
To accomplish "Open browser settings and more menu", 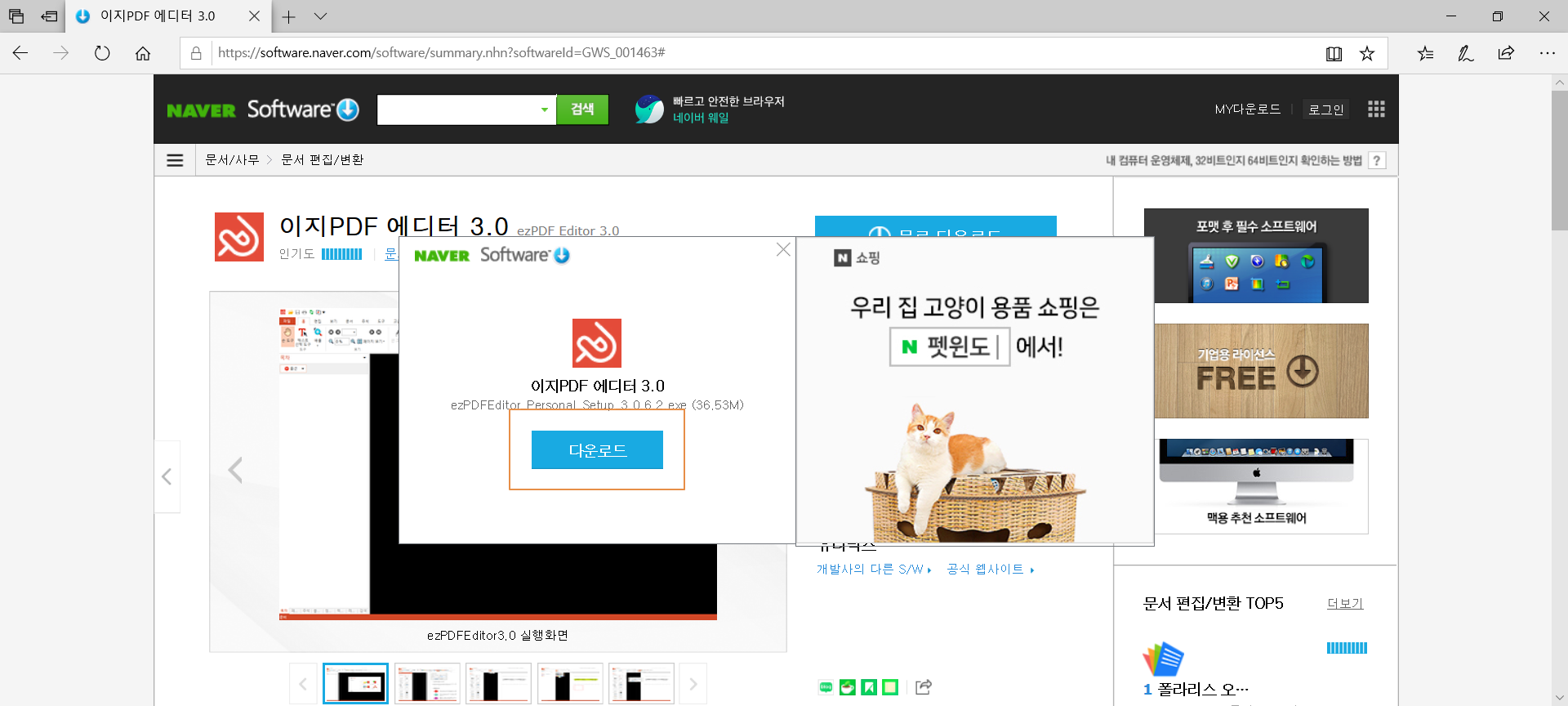I will [1547, 53].
